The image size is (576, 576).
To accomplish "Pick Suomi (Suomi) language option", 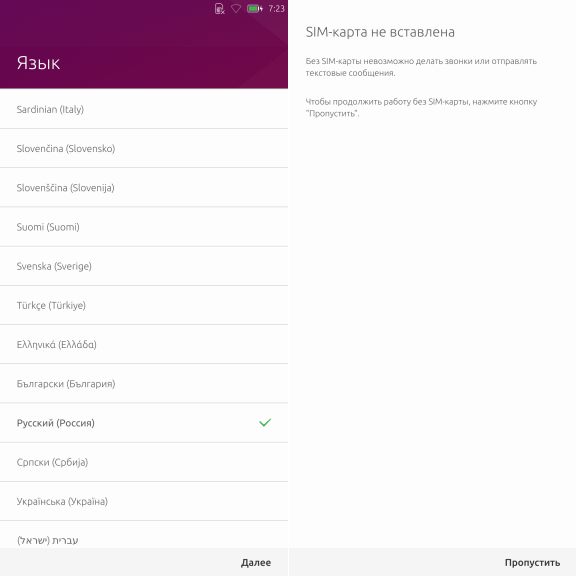I will click(144, 227).
